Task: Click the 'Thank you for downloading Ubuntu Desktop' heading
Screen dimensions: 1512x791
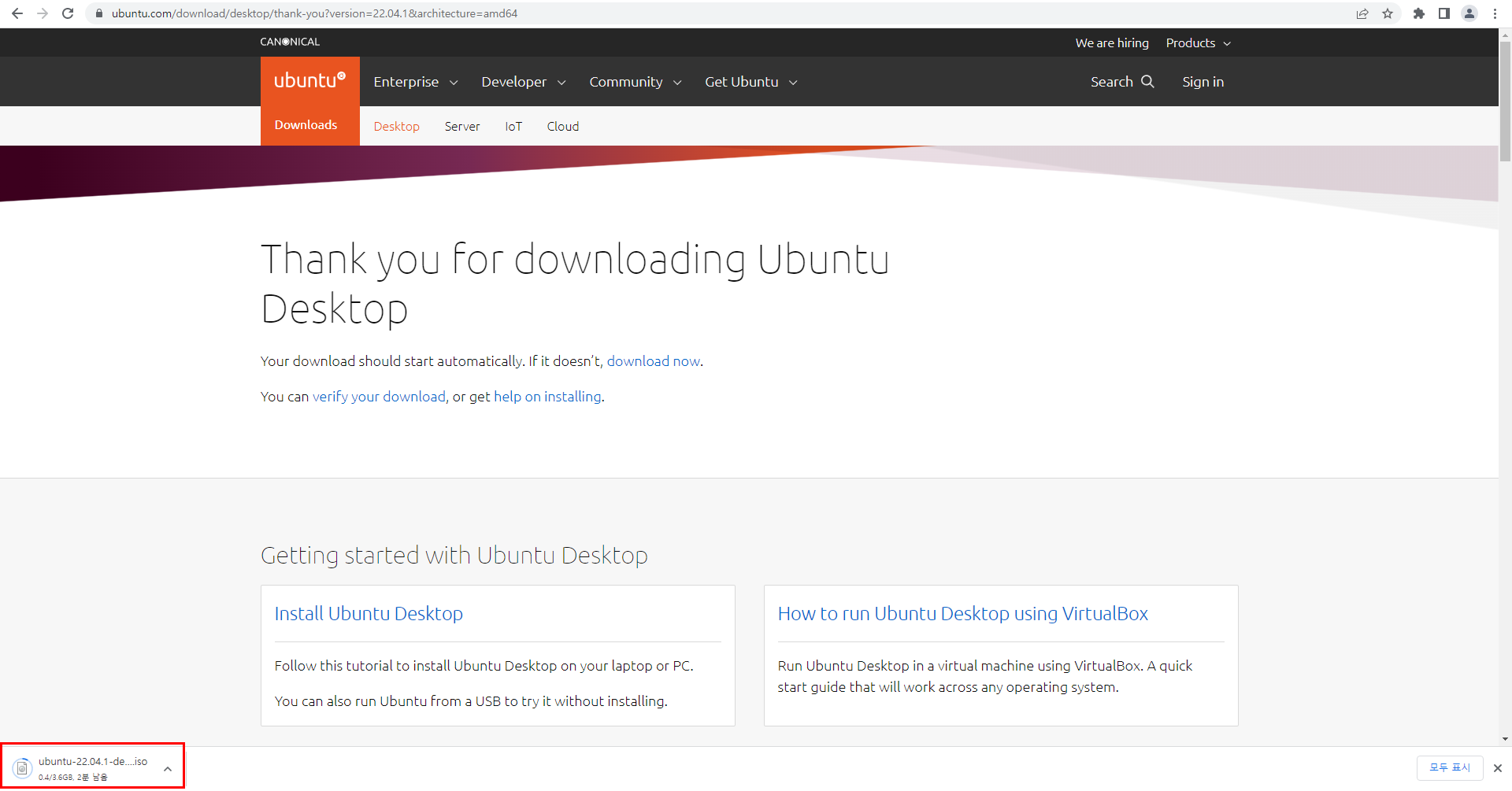Action: [x=575, y=283]
